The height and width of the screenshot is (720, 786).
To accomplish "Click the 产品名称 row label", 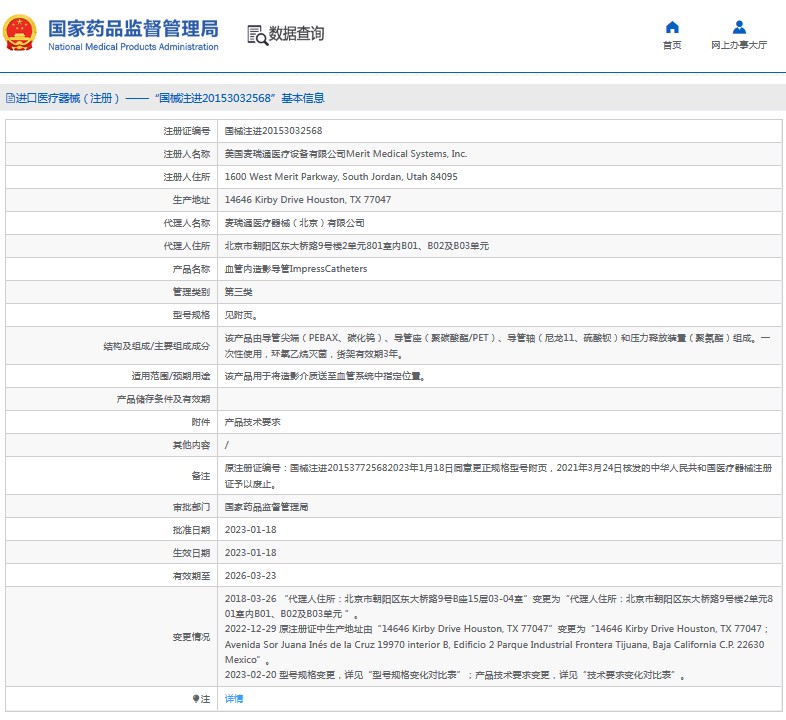I will point(191,269).
